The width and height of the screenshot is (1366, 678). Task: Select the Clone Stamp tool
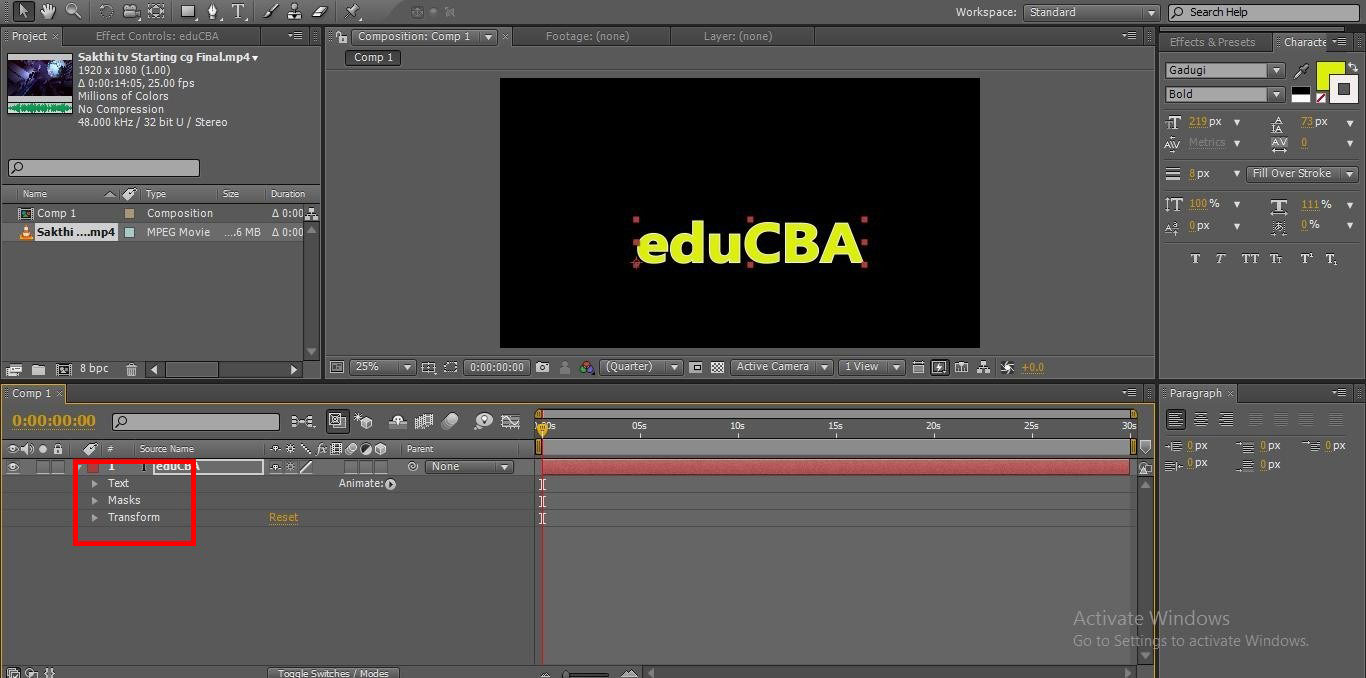pyautogui.click(x=295, y=12)
